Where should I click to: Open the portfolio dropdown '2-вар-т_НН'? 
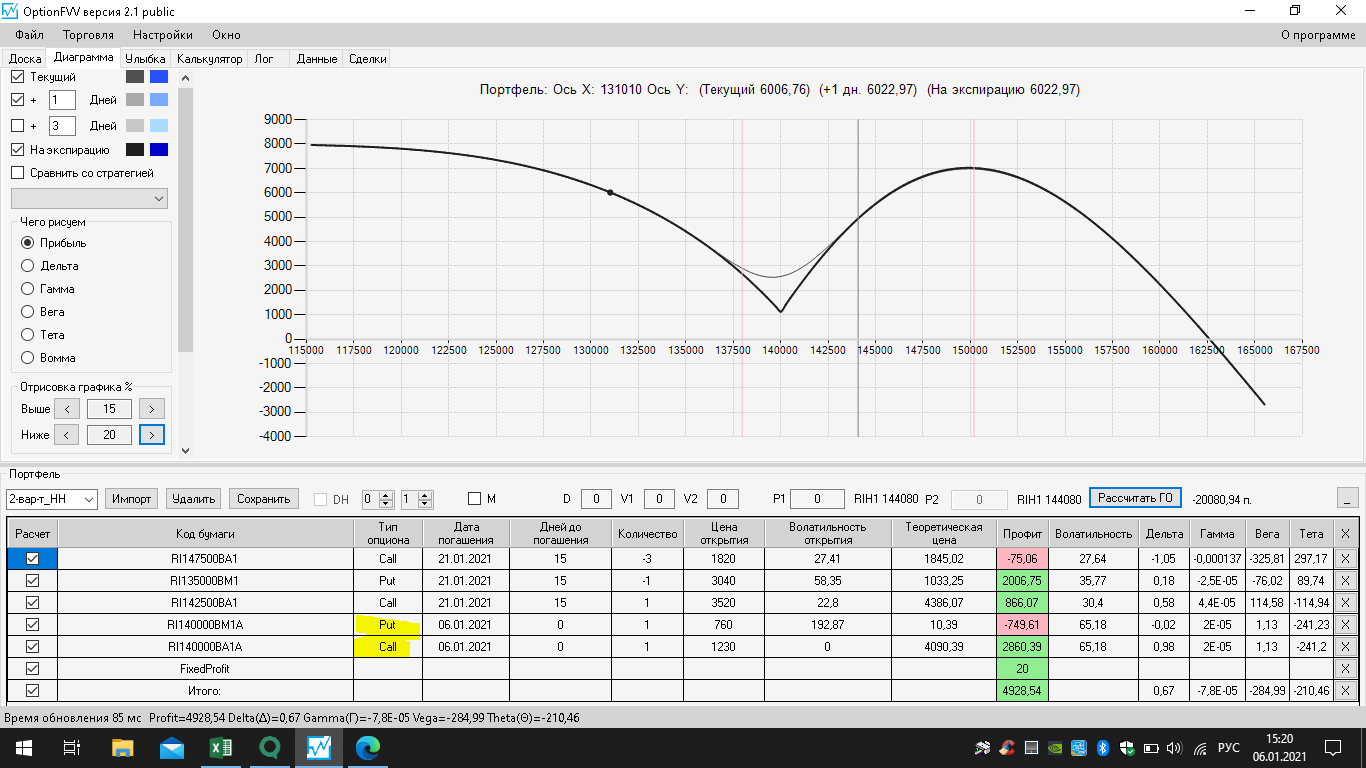[x=51, y=499]
